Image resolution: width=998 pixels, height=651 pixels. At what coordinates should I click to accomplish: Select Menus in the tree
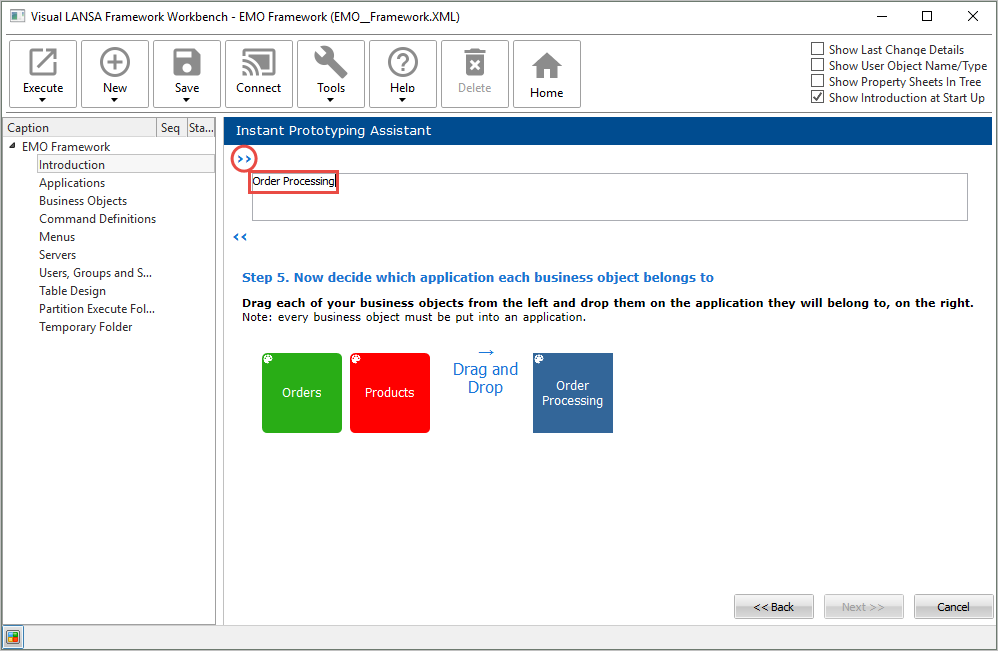click(x=57, y=237)
